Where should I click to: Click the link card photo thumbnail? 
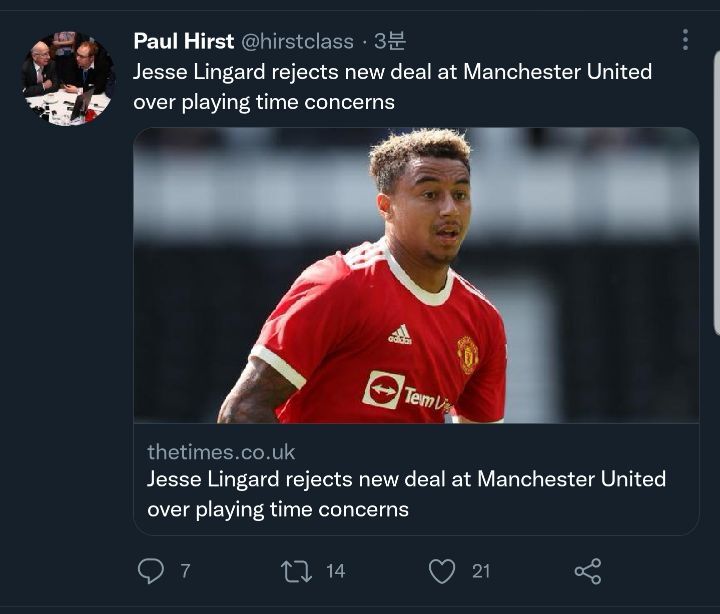coord(416,275)
